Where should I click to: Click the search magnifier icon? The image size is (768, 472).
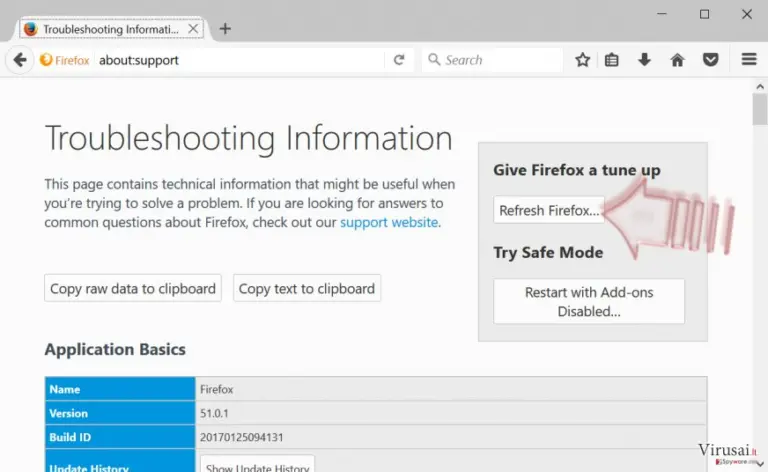433,60
